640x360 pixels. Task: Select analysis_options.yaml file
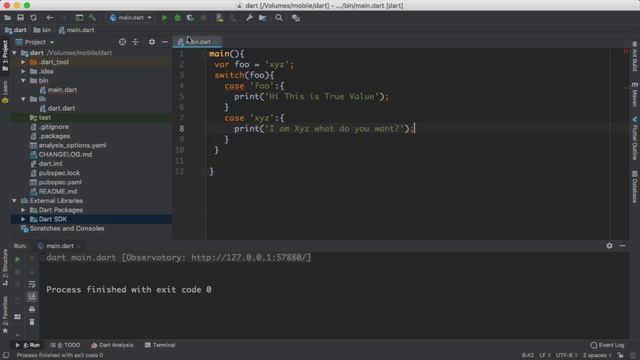point(68,145)
